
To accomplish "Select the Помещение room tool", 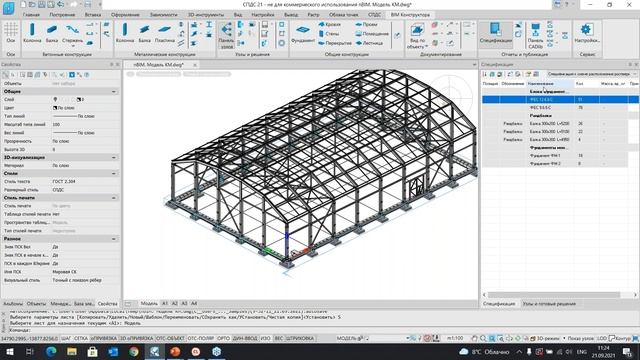I will pyautogui.click(x=372, y=33).
